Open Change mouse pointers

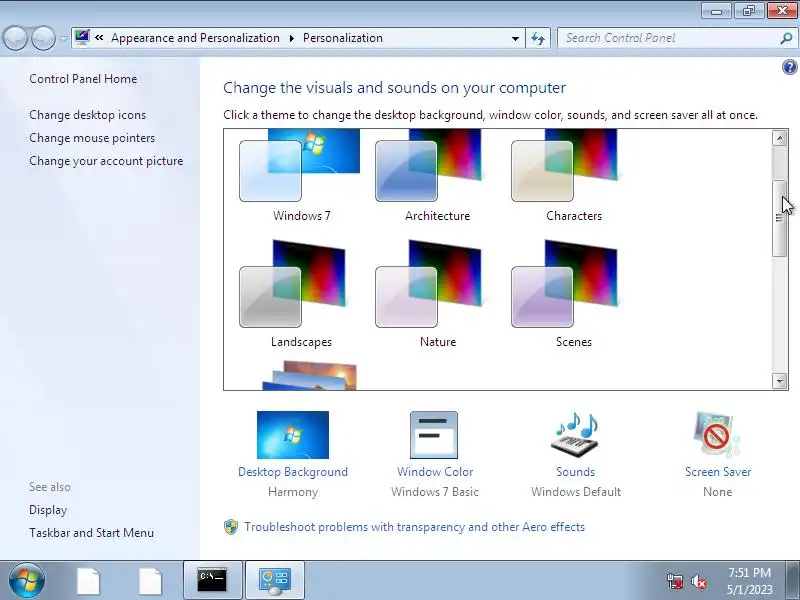92,138
